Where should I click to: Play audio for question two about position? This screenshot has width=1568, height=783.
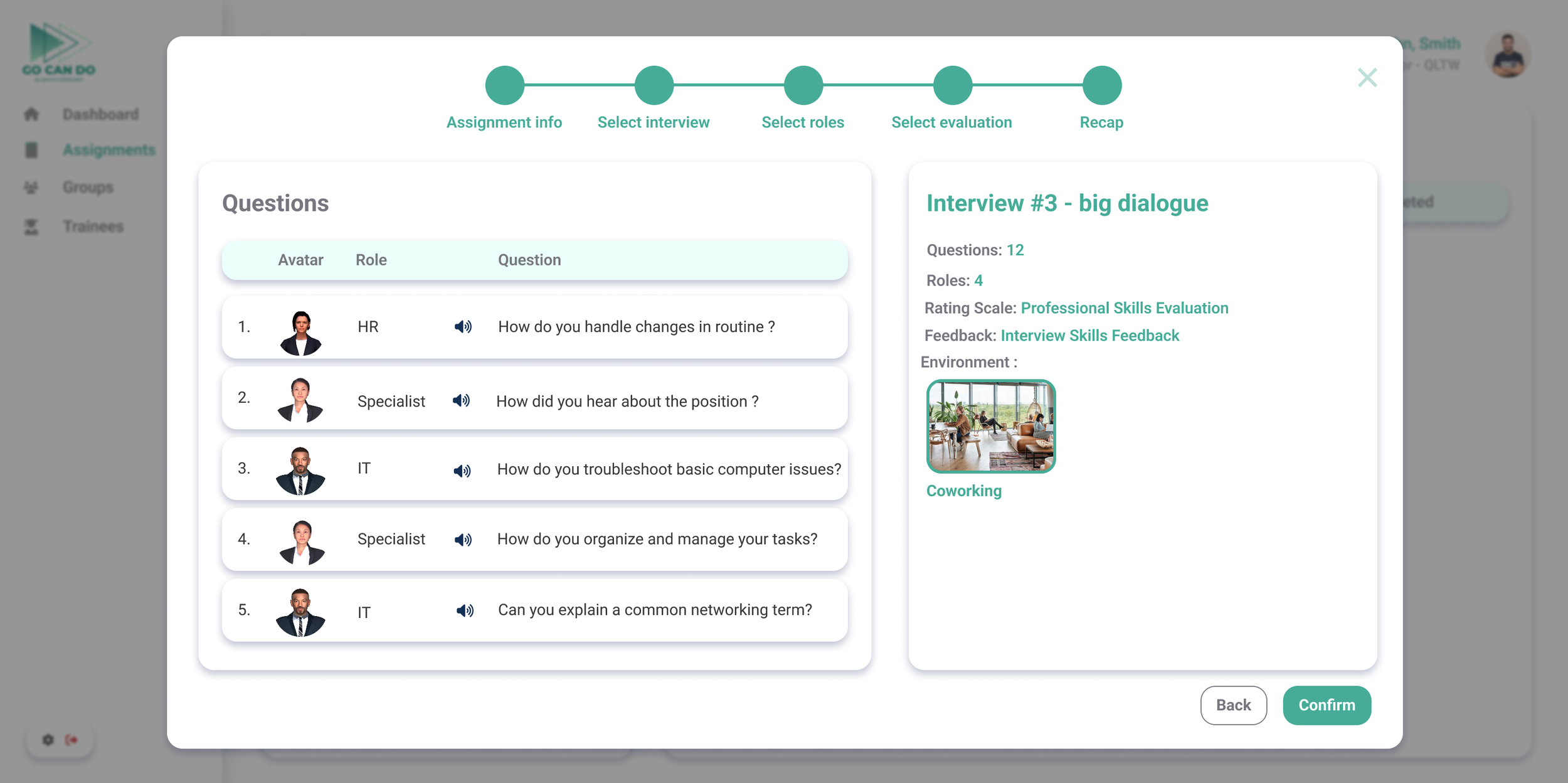click(x=461, y=400)
